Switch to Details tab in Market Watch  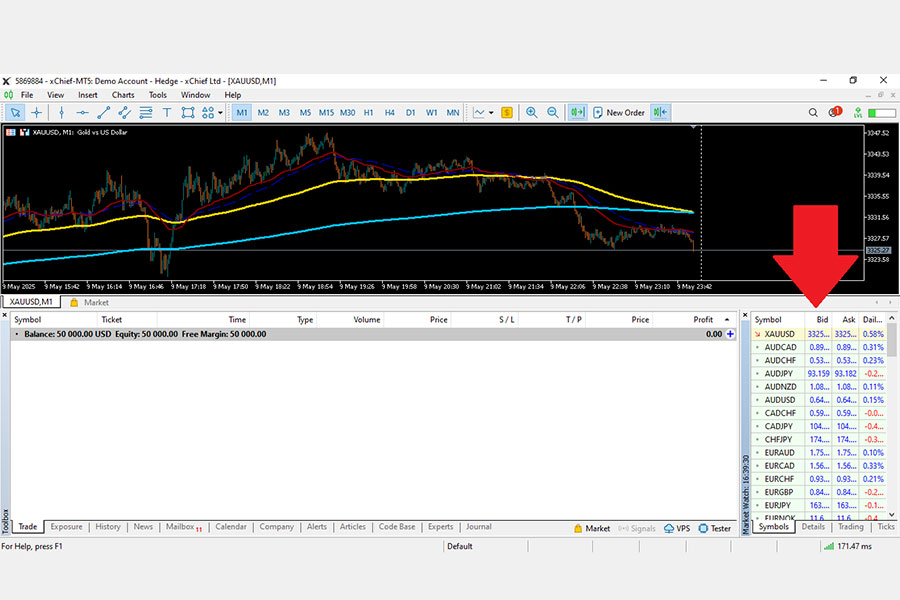tap(813, 527)
